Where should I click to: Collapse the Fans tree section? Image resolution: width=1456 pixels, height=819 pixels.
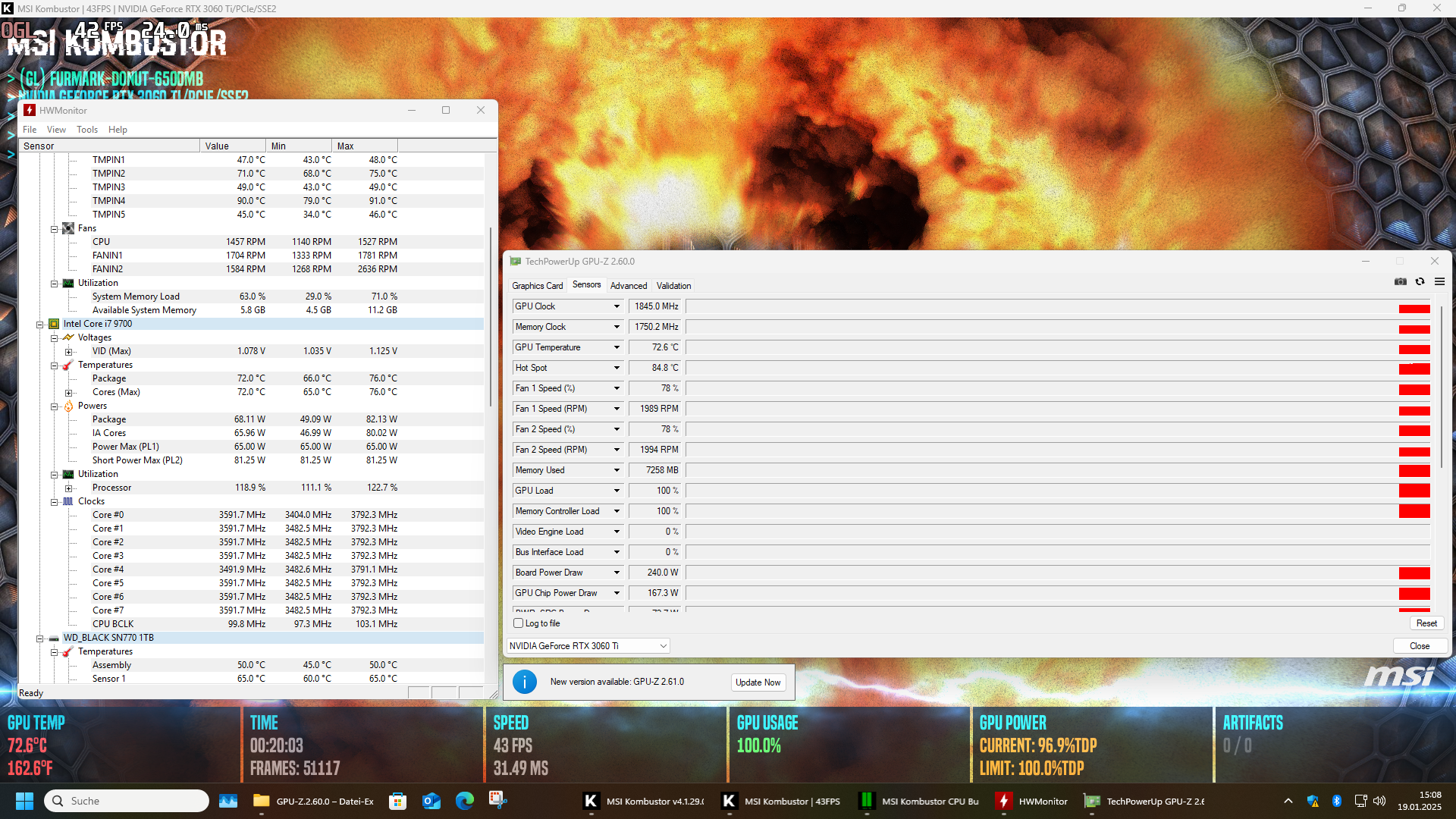click(55, 229)
